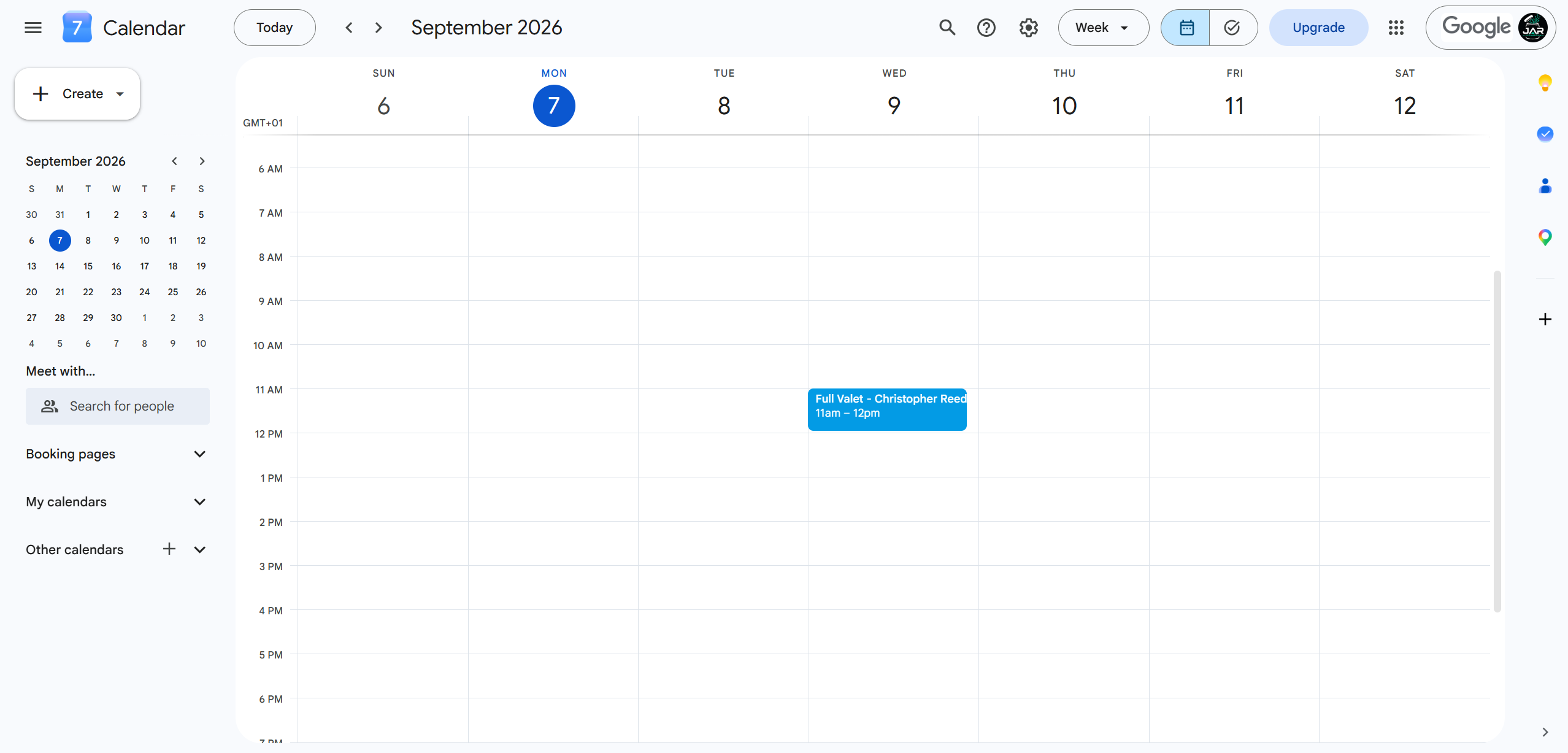Viewport: 1568px width, 753px height.
Task: Select 7 in the mini calendar
Action: point(60,241)
